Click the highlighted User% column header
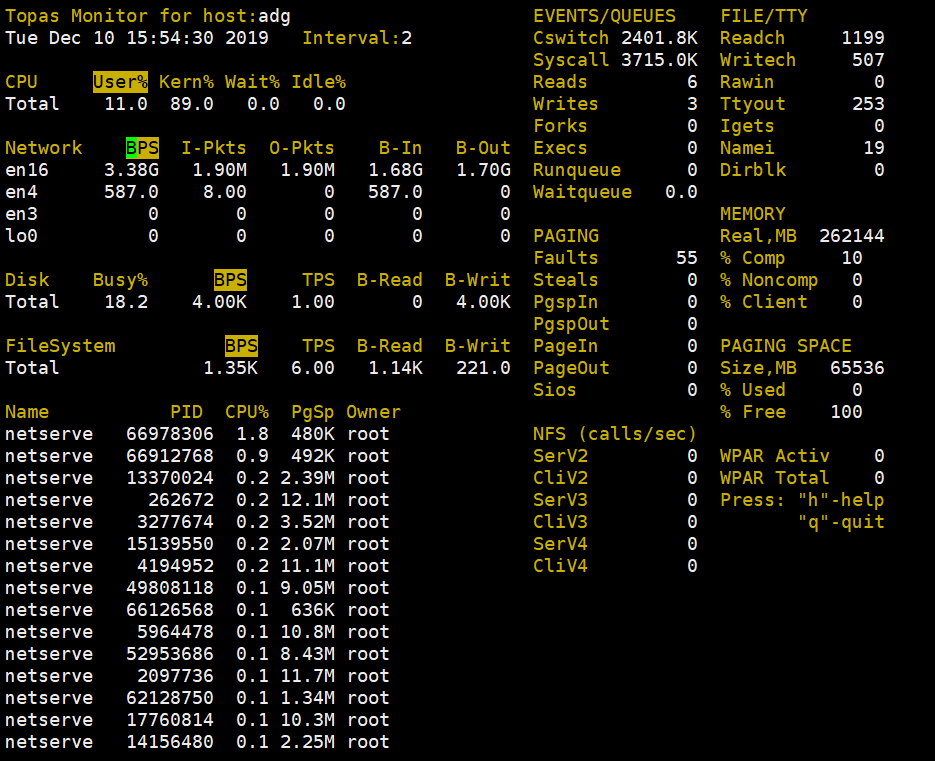This screenshot has height=761, width=935. click(120, 82)
